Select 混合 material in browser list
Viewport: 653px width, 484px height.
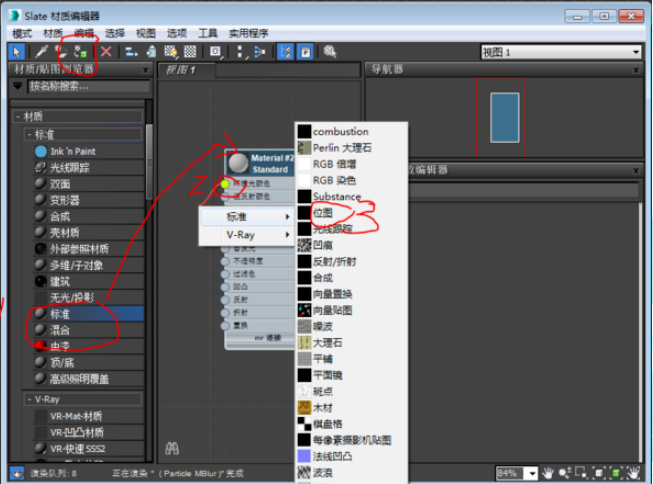tap(88, 330)
